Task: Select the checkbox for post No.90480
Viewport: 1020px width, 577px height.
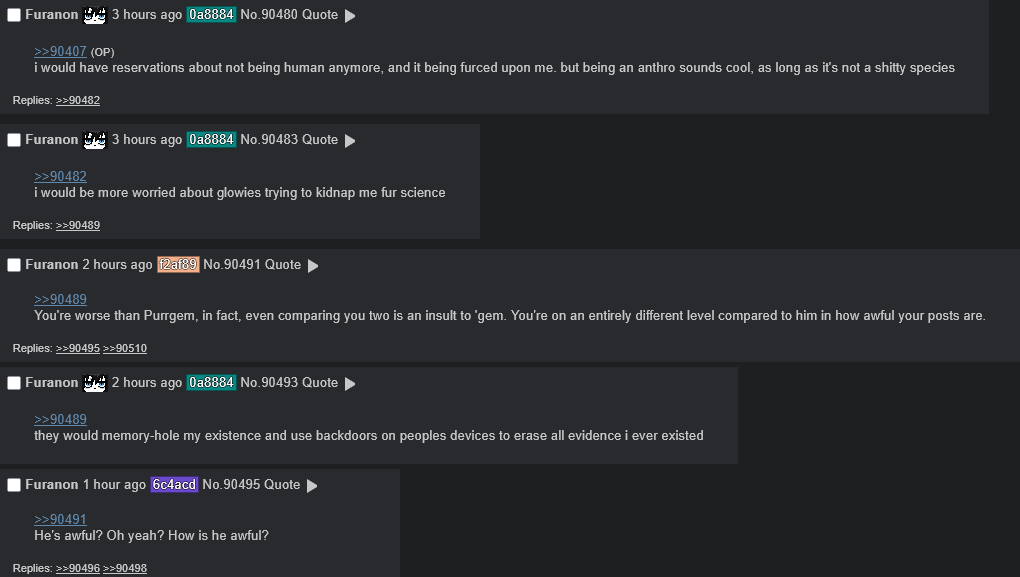Action: (x=14, y=15)
